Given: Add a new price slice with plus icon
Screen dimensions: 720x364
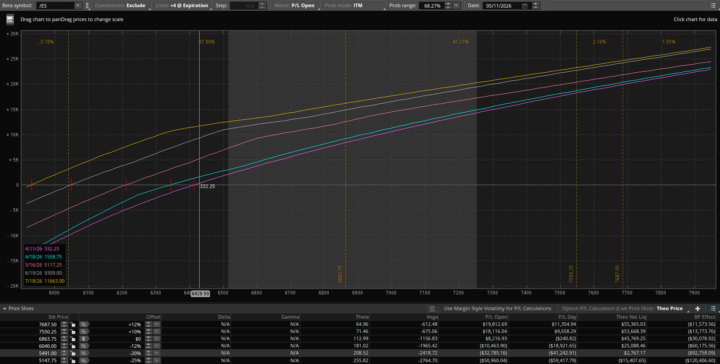Looking at the screenshot, I should 698,308.
